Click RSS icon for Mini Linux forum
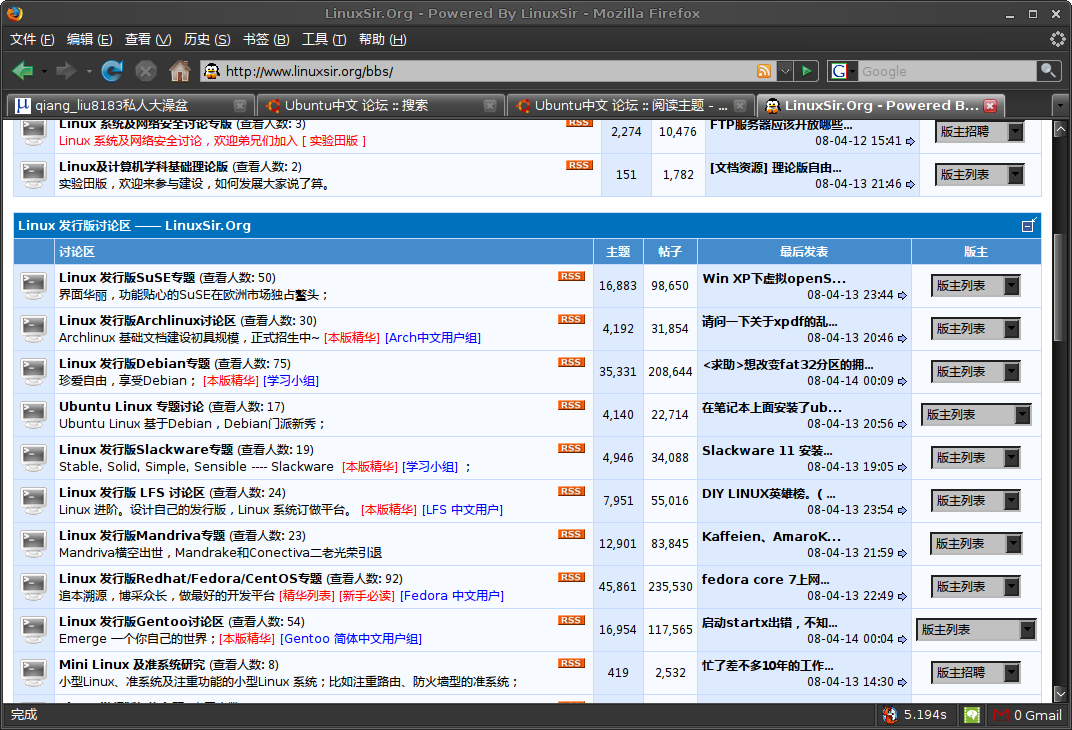Screen dimensions: 1072x730 (x=571, y=664)
